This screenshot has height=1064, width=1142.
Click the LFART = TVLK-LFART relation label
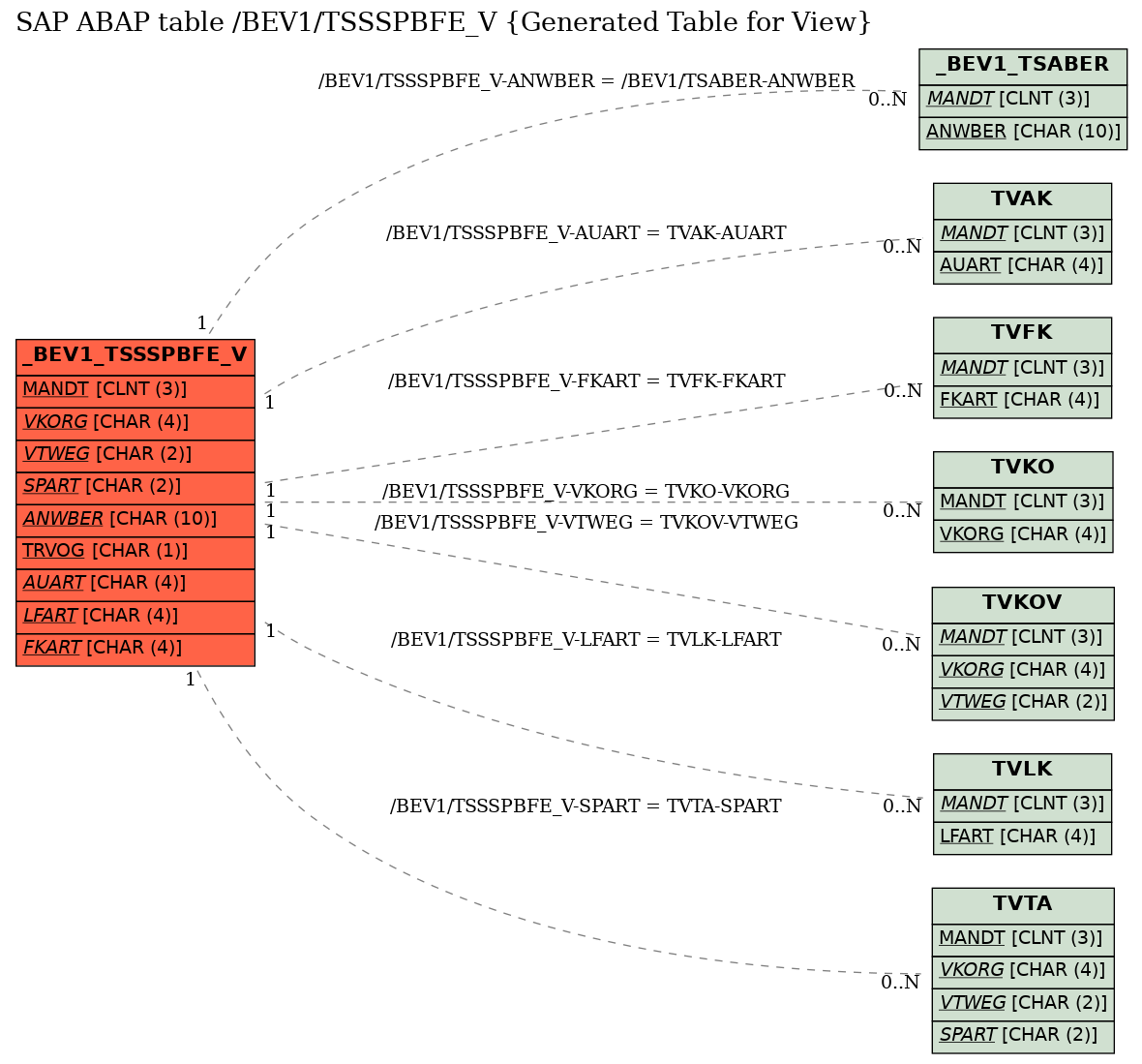[x=586, y=640]
